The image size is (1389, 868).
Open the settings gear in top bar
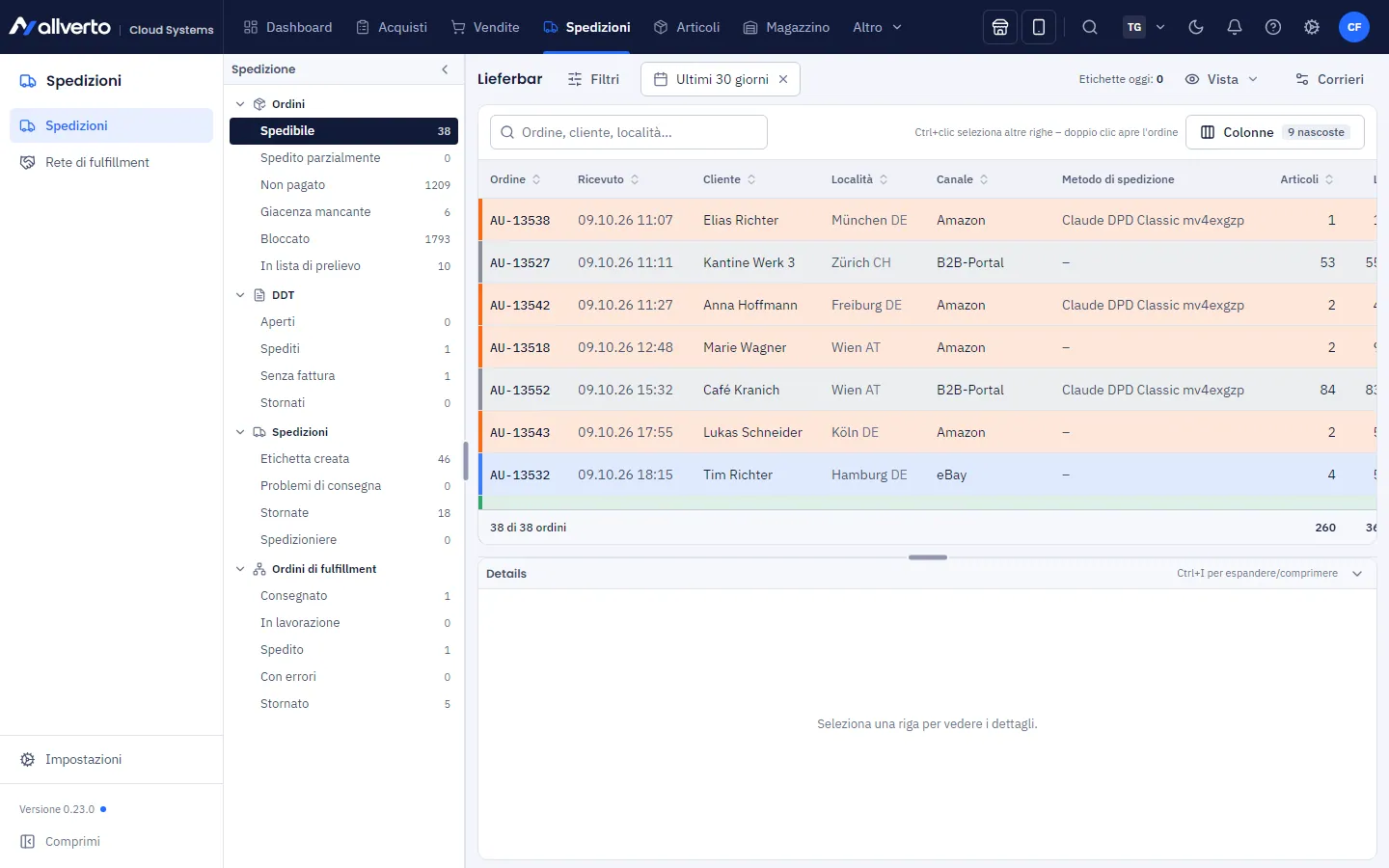pos(1312,27)
